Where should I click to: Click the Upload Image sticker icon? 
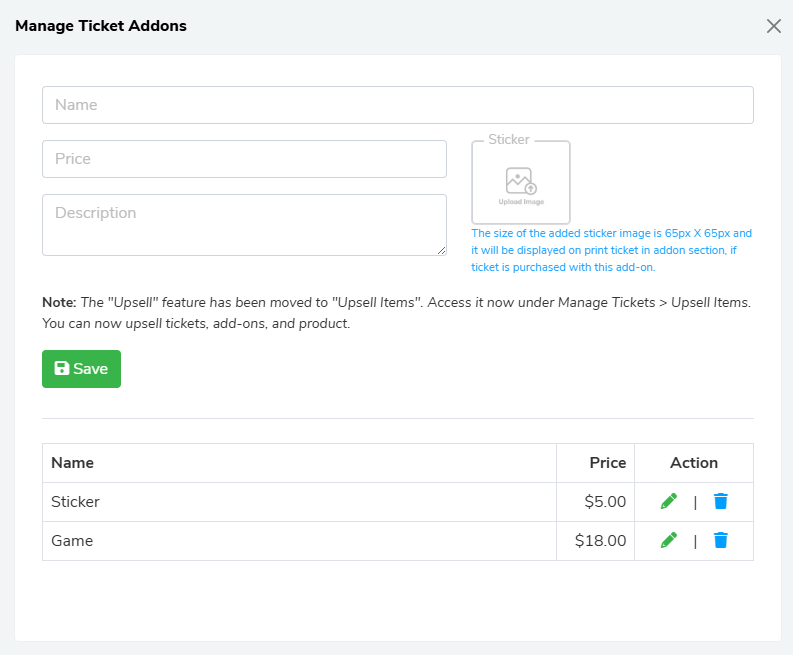point(521,184)
